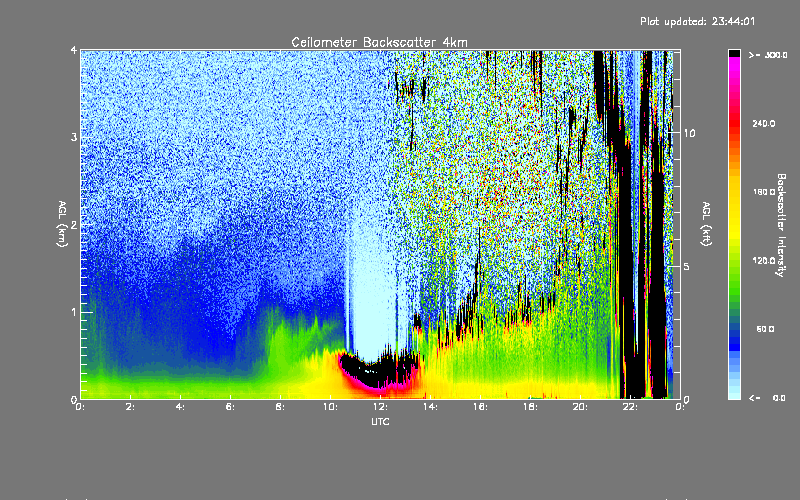Pick the red band of the colorbar
Screen dimensions: 800x500
click(734, 122)
